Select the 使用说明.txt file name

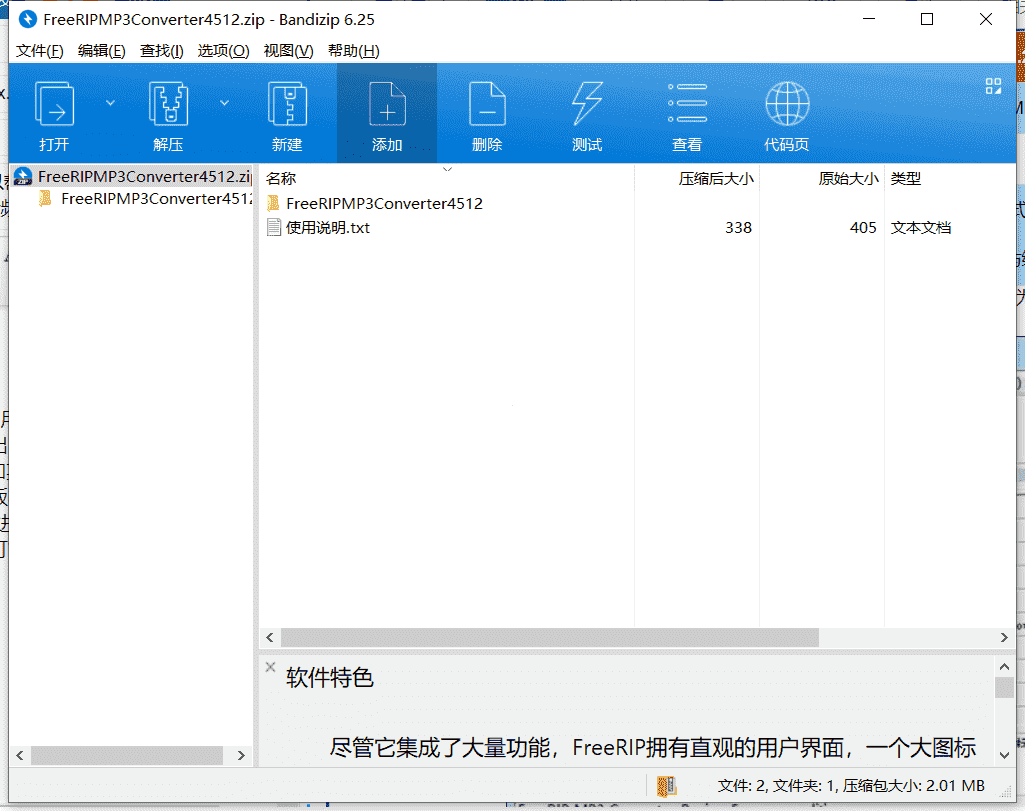click(x=328, y=227)
